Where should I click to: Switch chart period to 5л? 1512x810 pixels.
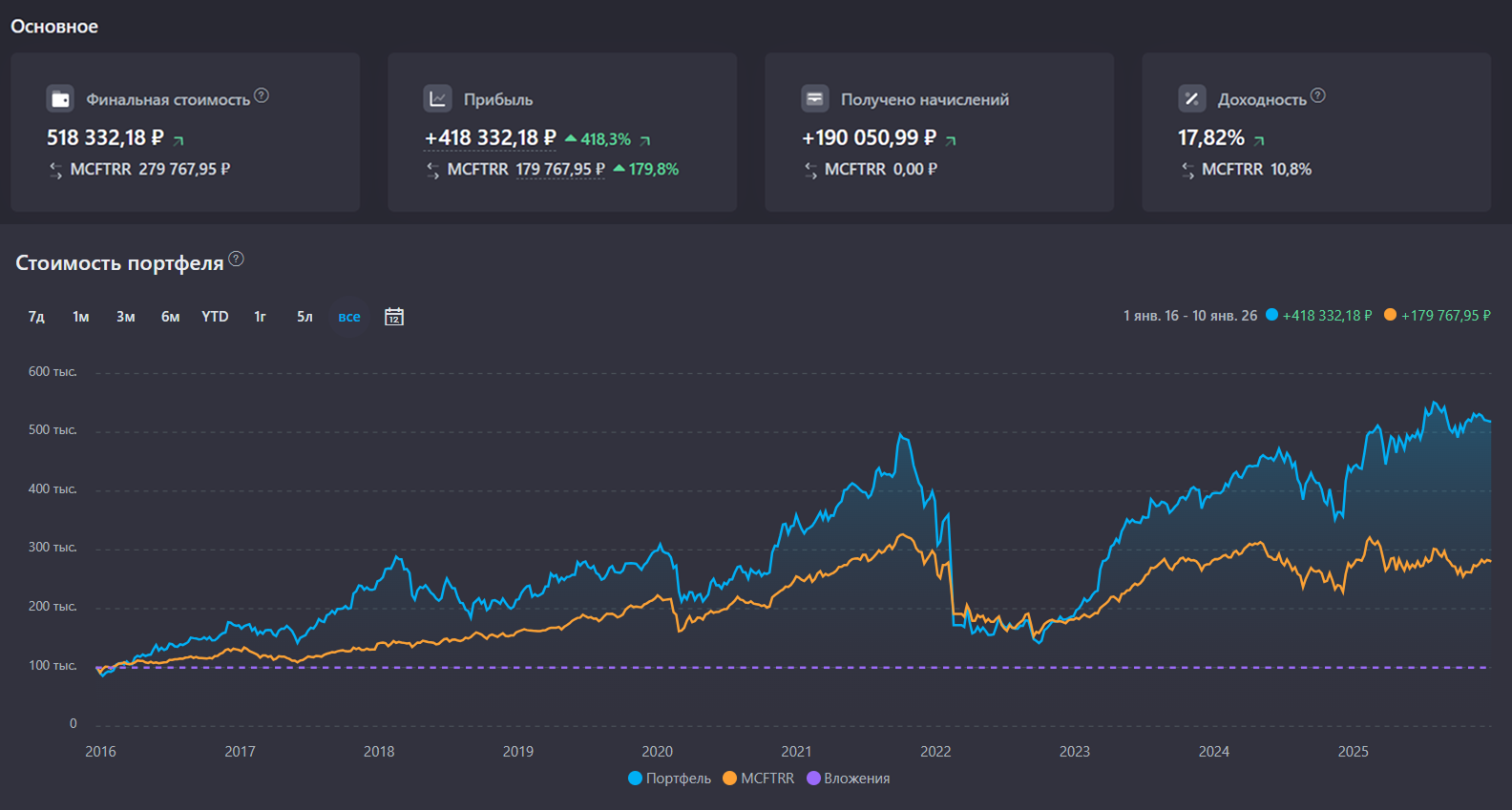[x=304, y=317]
